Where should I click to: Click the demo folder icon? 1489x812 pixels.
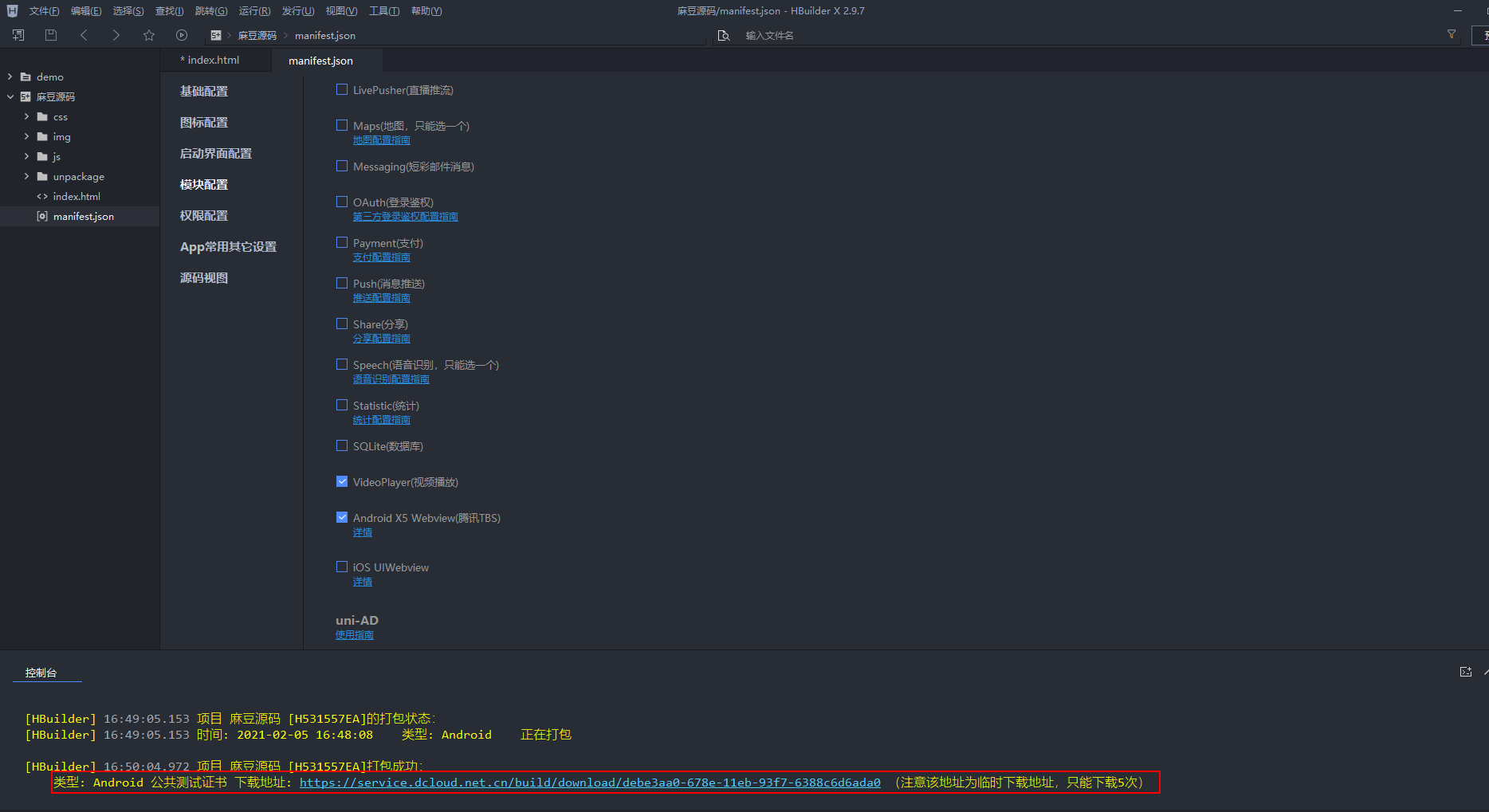(x=26, y=76)
